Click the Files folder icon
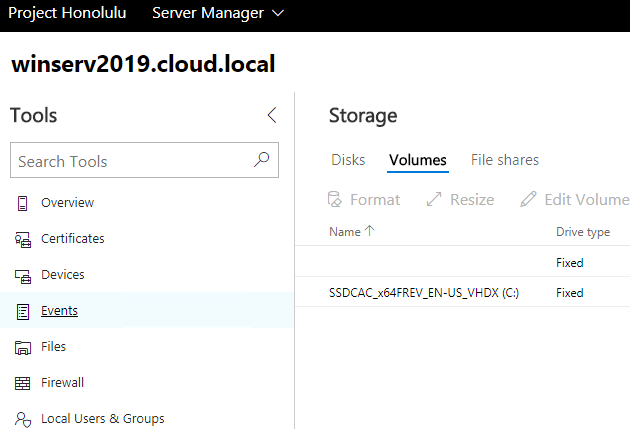Image resolution: width=630 pixels, height=429 pixels. click(23, 347)
